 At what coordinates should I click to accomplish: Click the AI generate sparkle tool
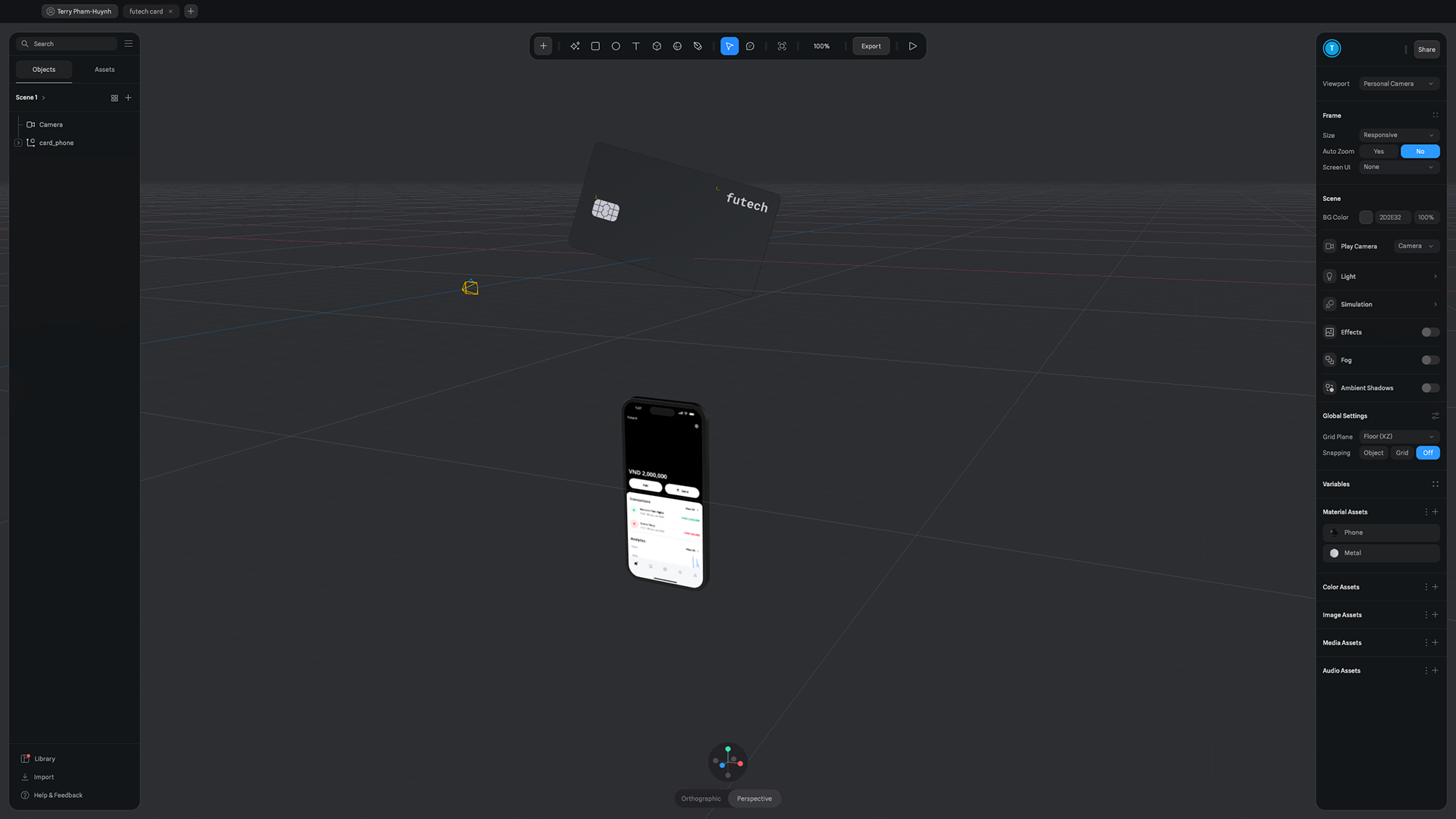point(575,46)
